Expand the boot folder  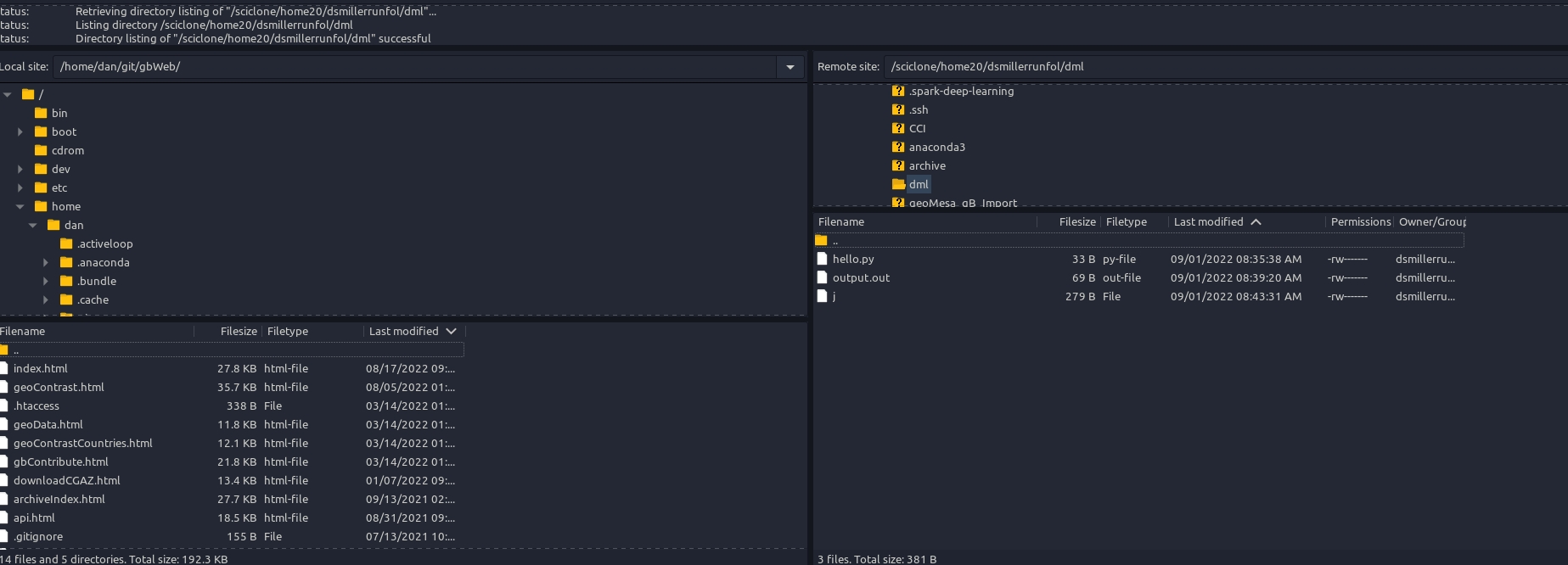tap(20, 131)
